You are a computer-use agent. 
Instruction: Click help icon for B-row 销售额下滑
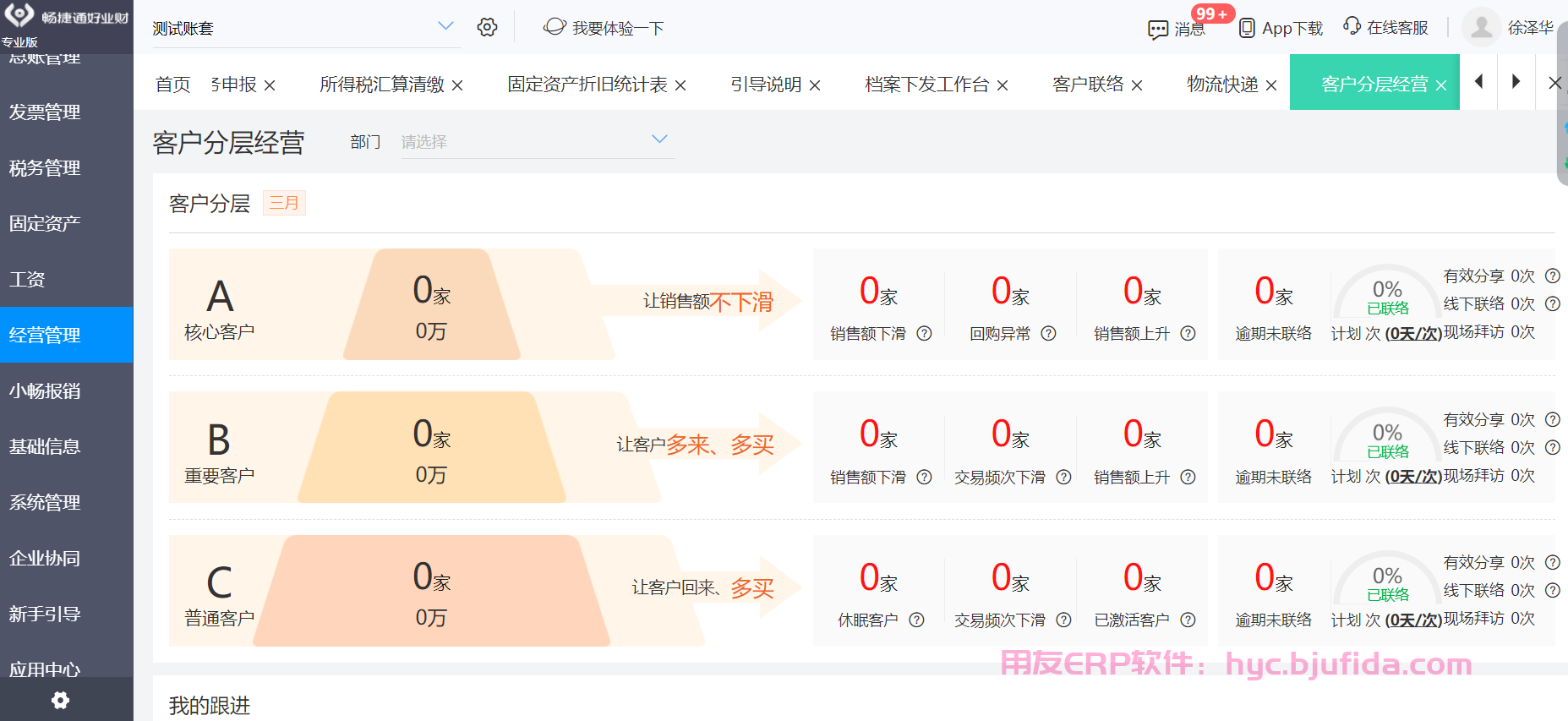[x=925, y=477]
